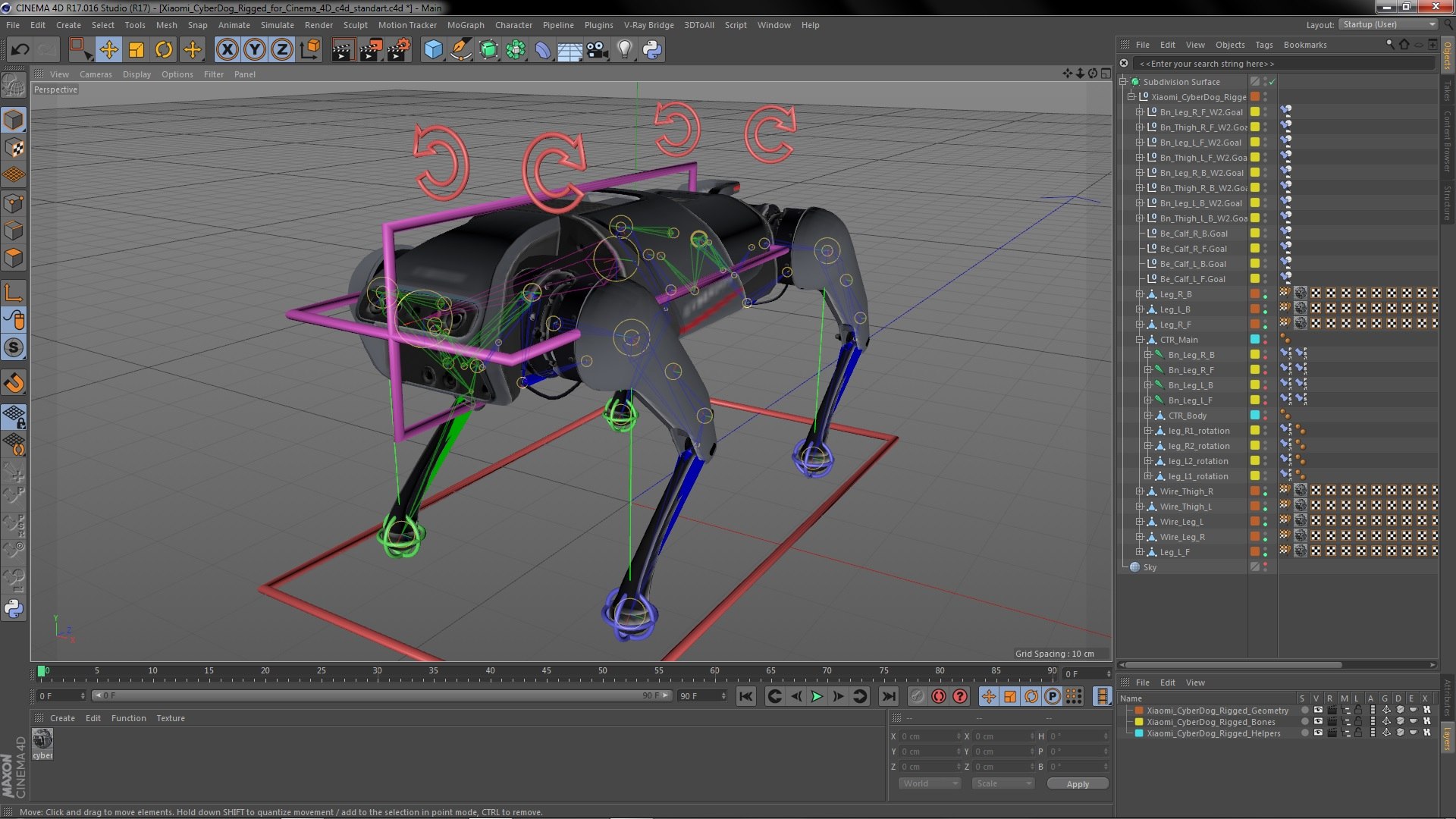Expand Bn_Leg_R_F_W2.Goal object
This screenshot has width=1456, height=819.
pos(1139,112)
